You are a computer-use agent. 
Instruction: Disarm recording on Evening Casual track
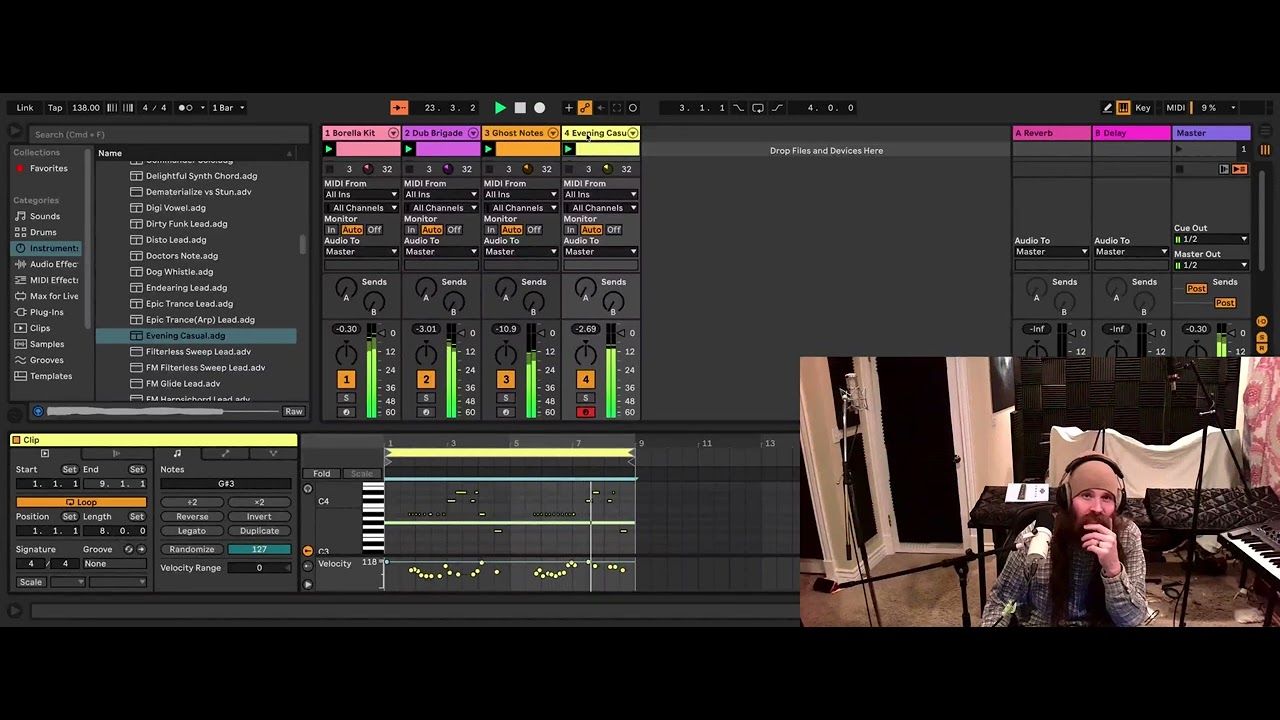coord(586,412)
